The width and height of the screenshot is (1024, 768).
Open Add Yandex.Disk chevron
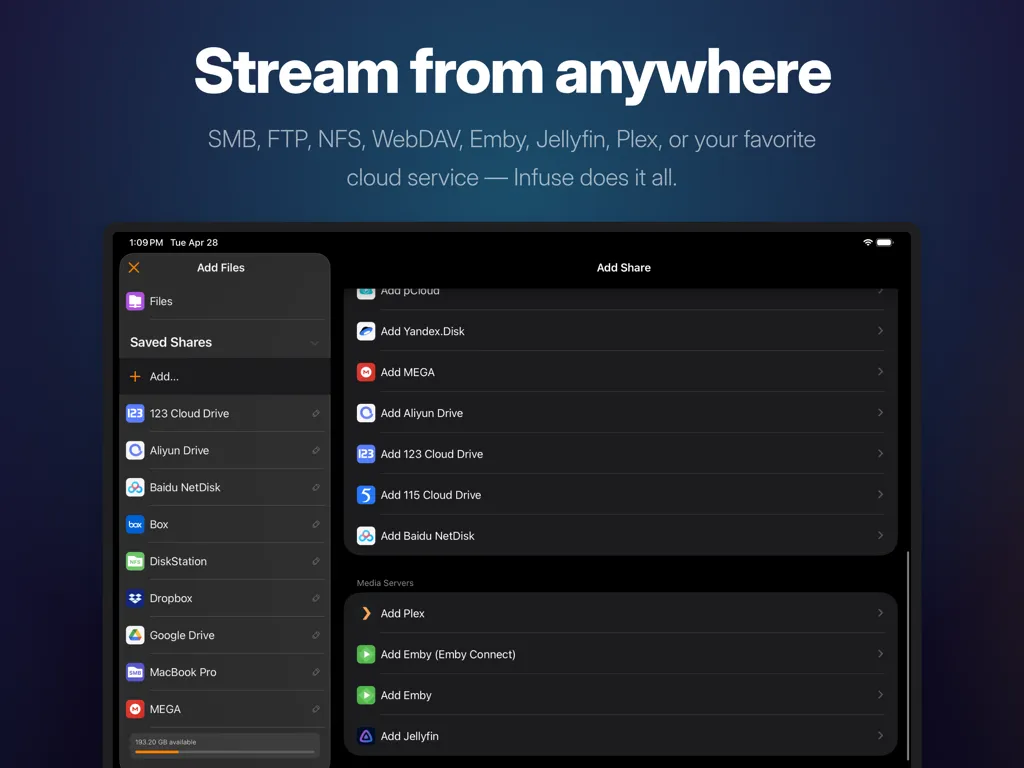click(x=880, y=331)
